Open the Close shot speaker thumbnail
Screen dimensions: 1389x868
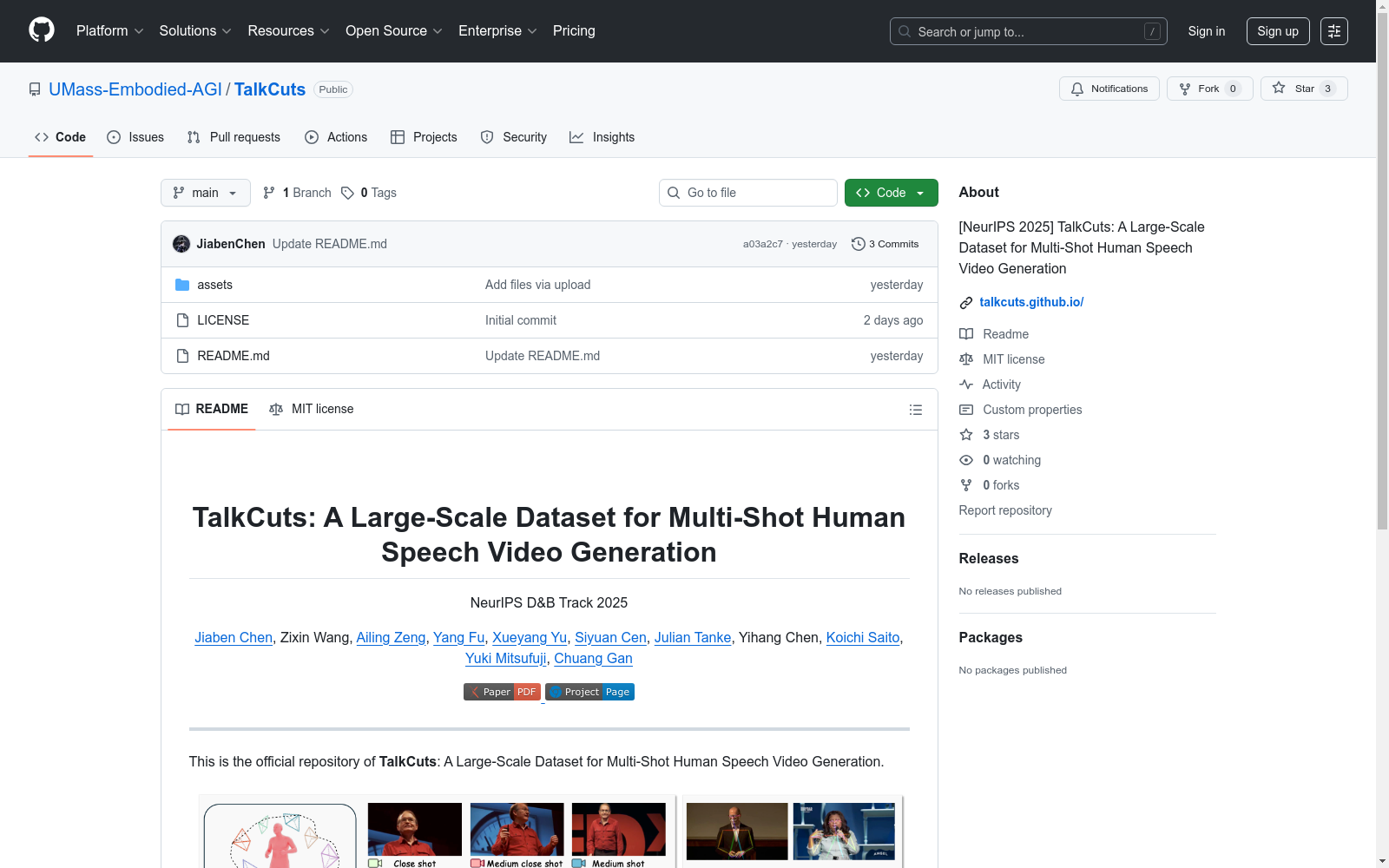click(415, 830)
